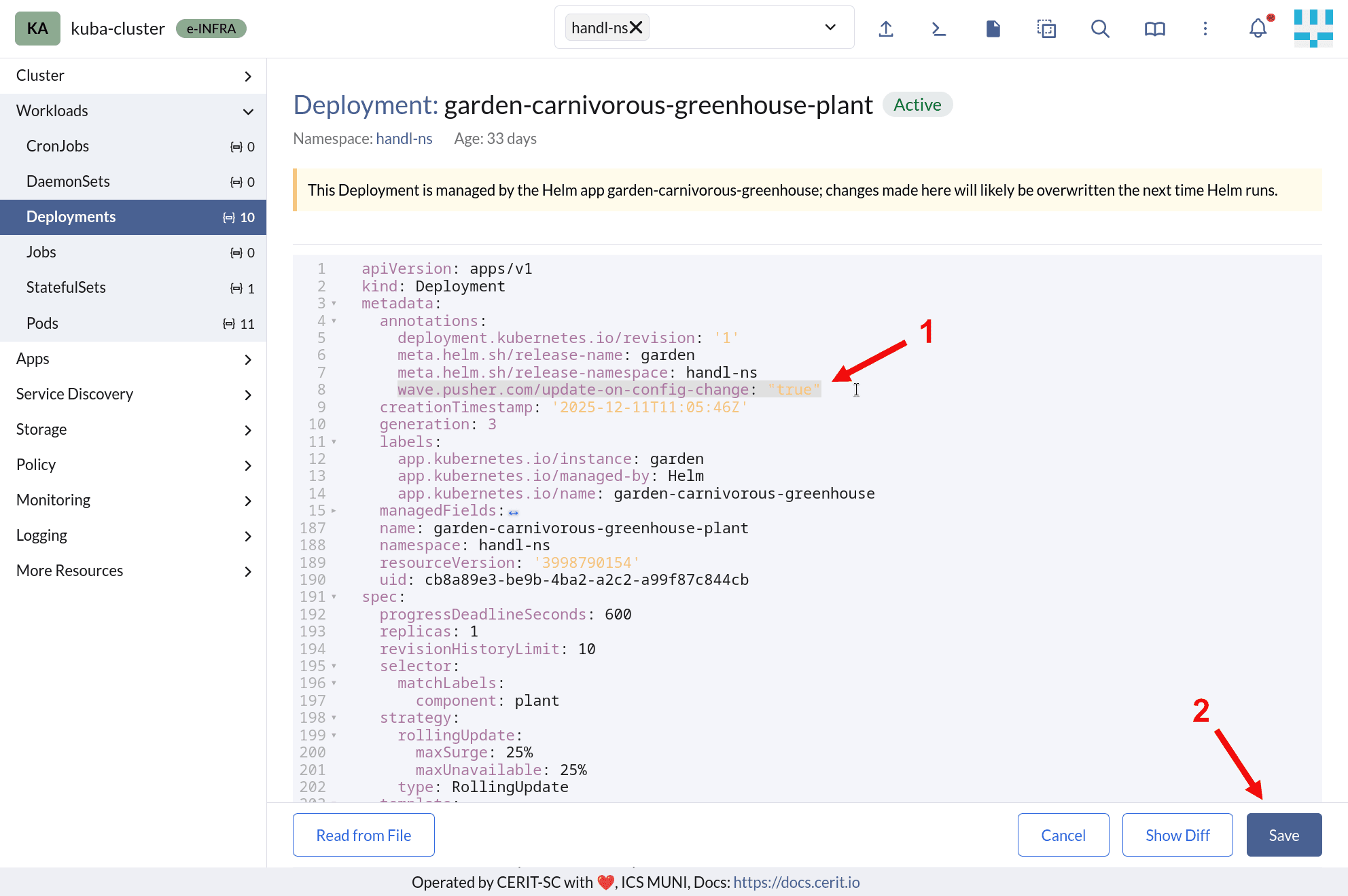This screenshot has height=896, width=1348.
Task: Open the vertical three-dots menu
Action: (x=1205, y=29)
